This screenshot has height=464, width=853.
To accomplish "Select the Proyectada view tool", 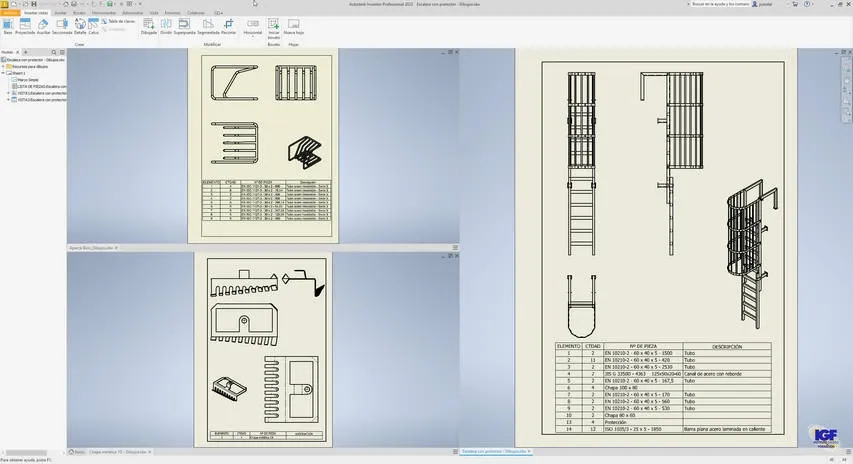I will point(25,26).
